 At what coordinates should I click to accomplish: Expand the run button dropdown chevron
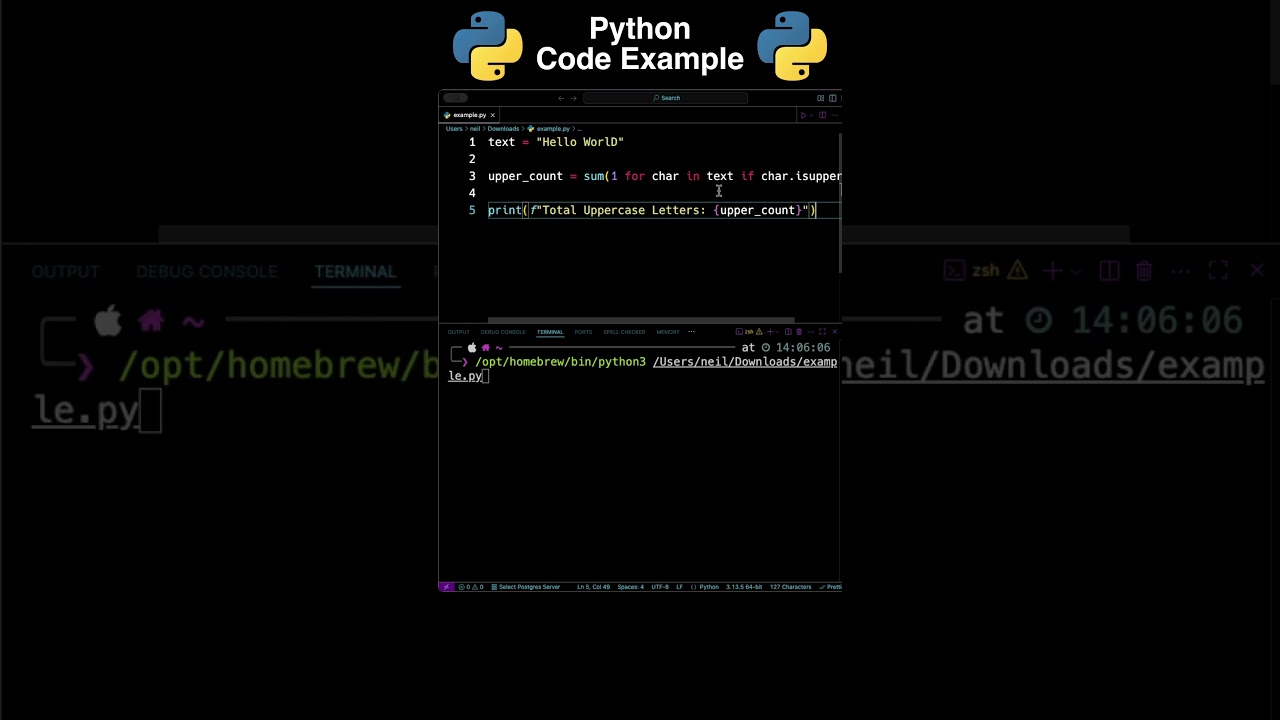point(811,115)
